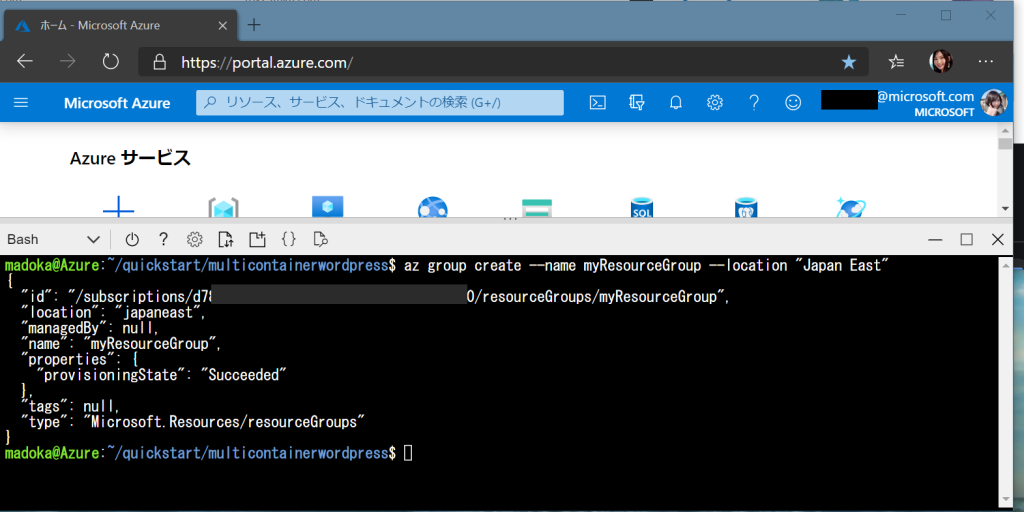
Task: Focus the Azure resource search box
Action: (x=379, y=103)
